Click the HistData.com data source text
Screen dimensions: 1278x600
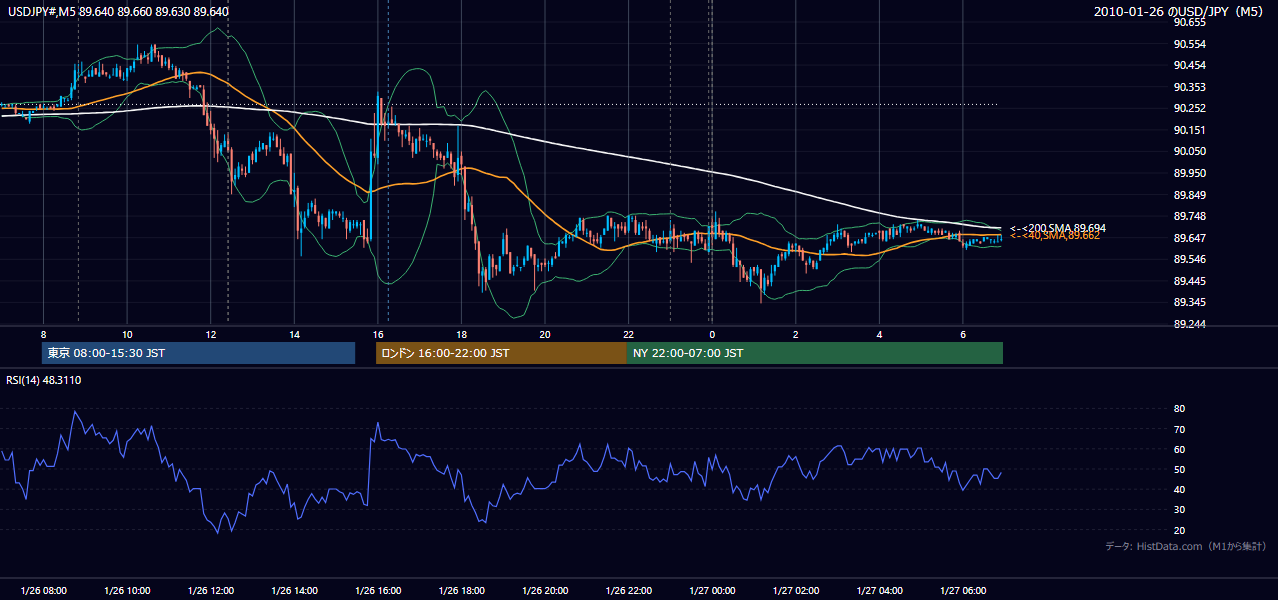[1185, 546]
